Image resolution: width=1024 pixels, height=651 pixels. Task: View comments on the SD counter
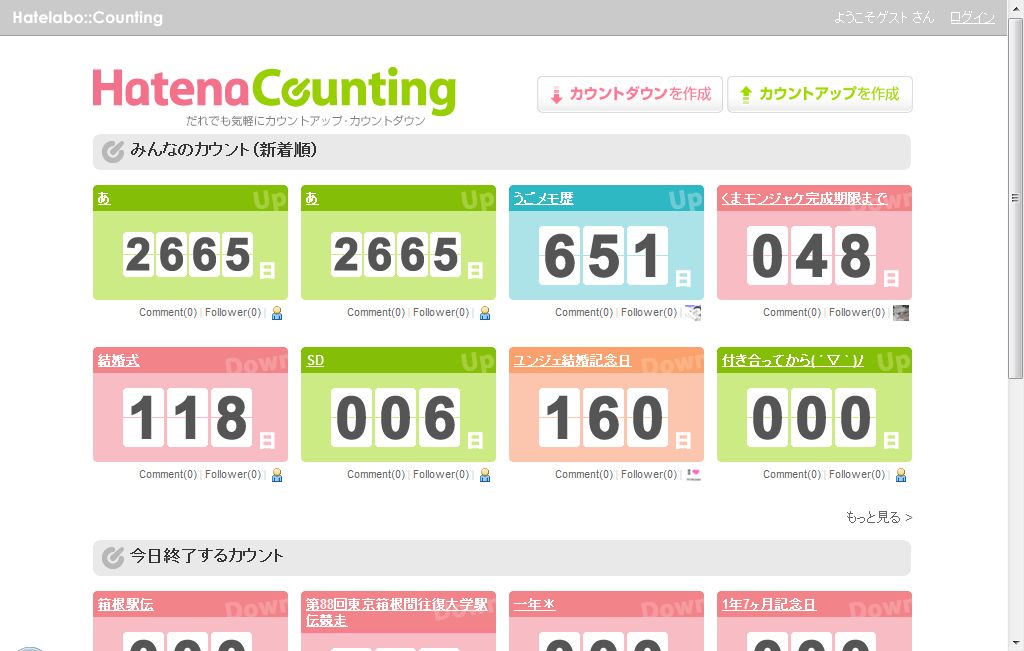coord(376,474)
